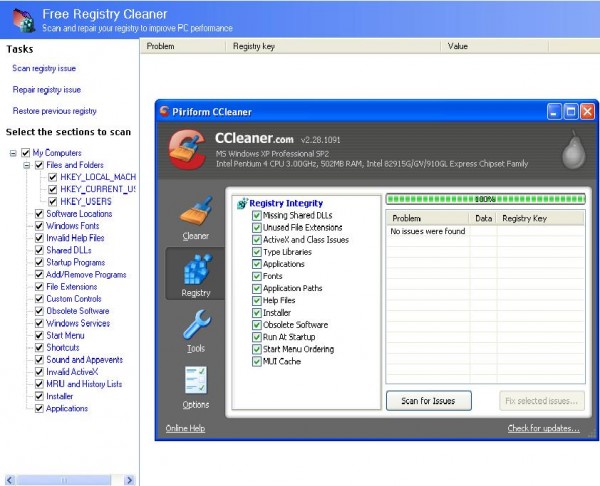The width and height of the screenshot is (600, 486).
Task: Open the Online Help link
Action: [x=185, y=428]
